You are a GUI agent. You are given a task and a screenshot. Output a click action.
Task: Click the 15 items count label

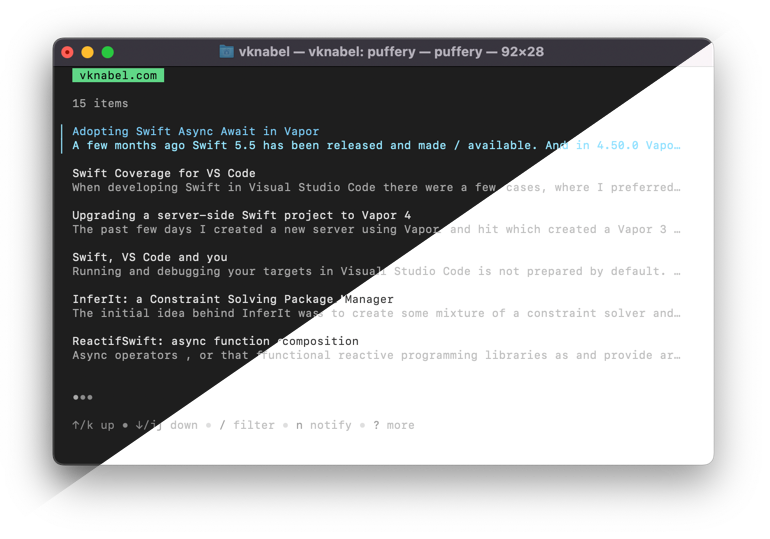pyautogui.click(x=100, y=104)
